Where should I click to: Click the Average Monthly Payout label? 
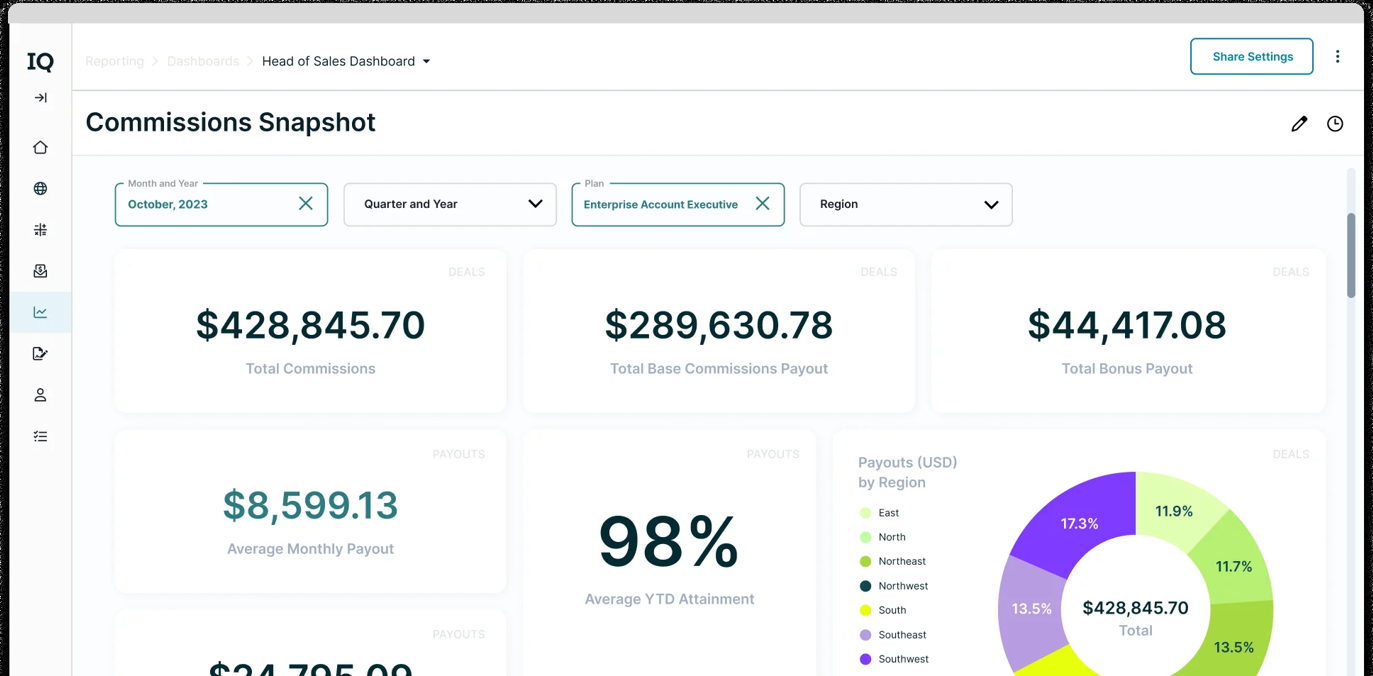tap(310, 549)
